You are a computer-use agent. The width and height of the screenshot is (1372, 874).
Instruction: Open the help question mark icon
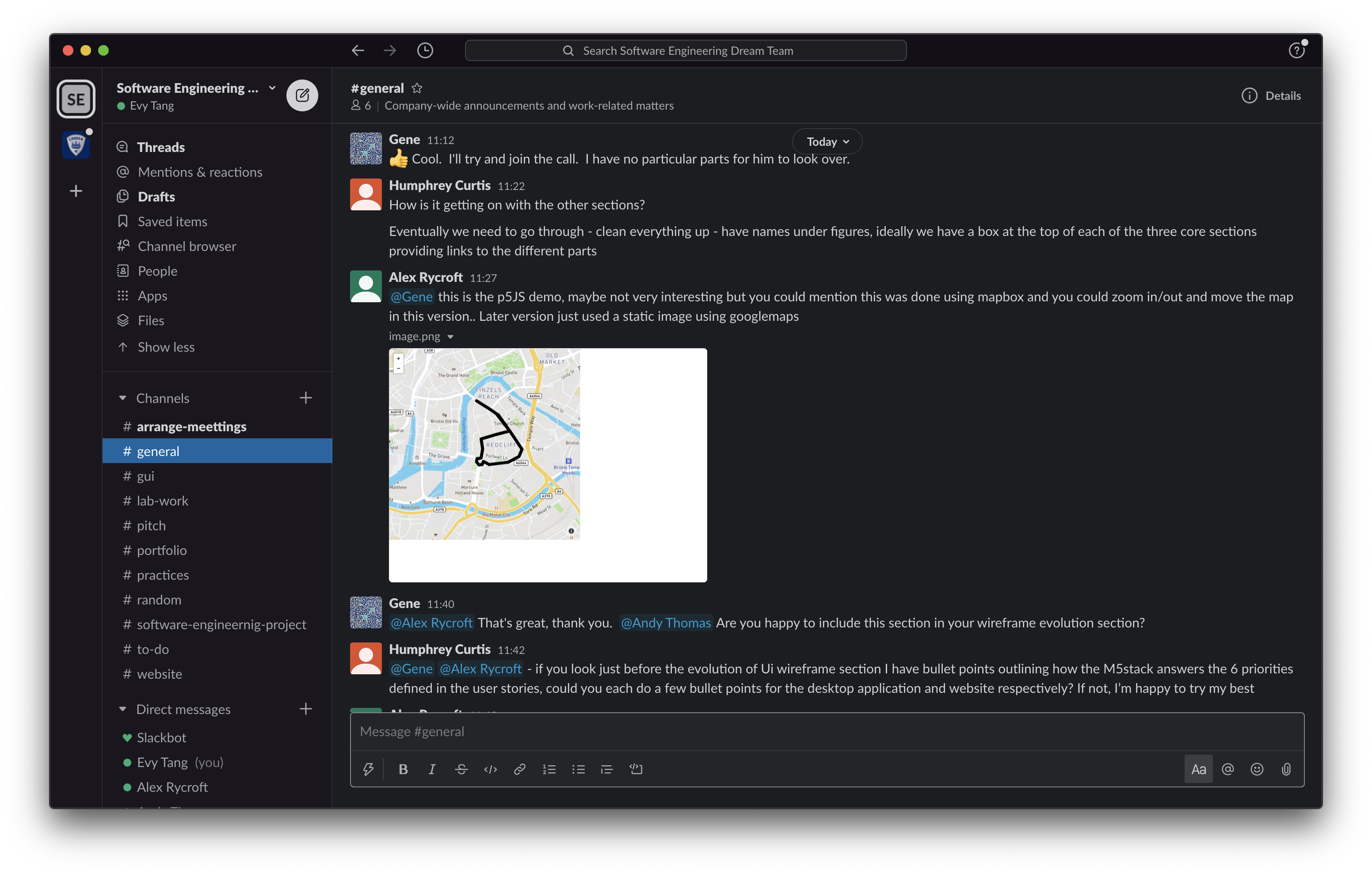1296,51
